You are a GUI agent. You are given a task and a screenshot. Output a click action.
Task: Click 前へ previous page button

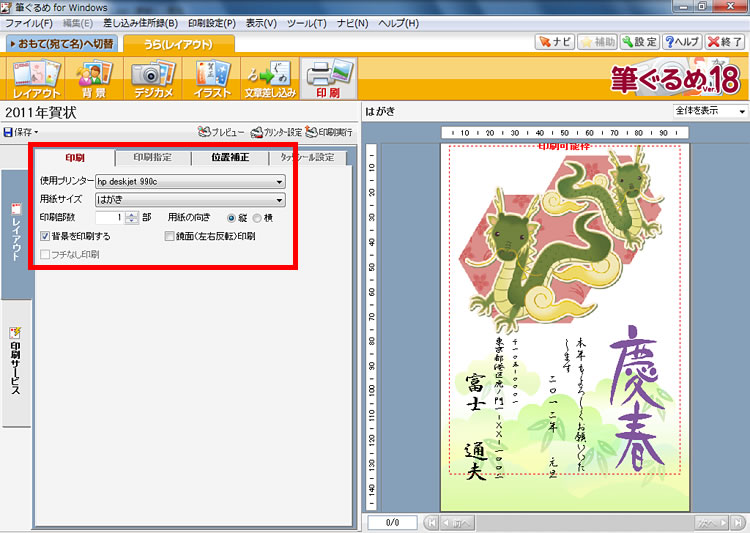click(457, 522)
